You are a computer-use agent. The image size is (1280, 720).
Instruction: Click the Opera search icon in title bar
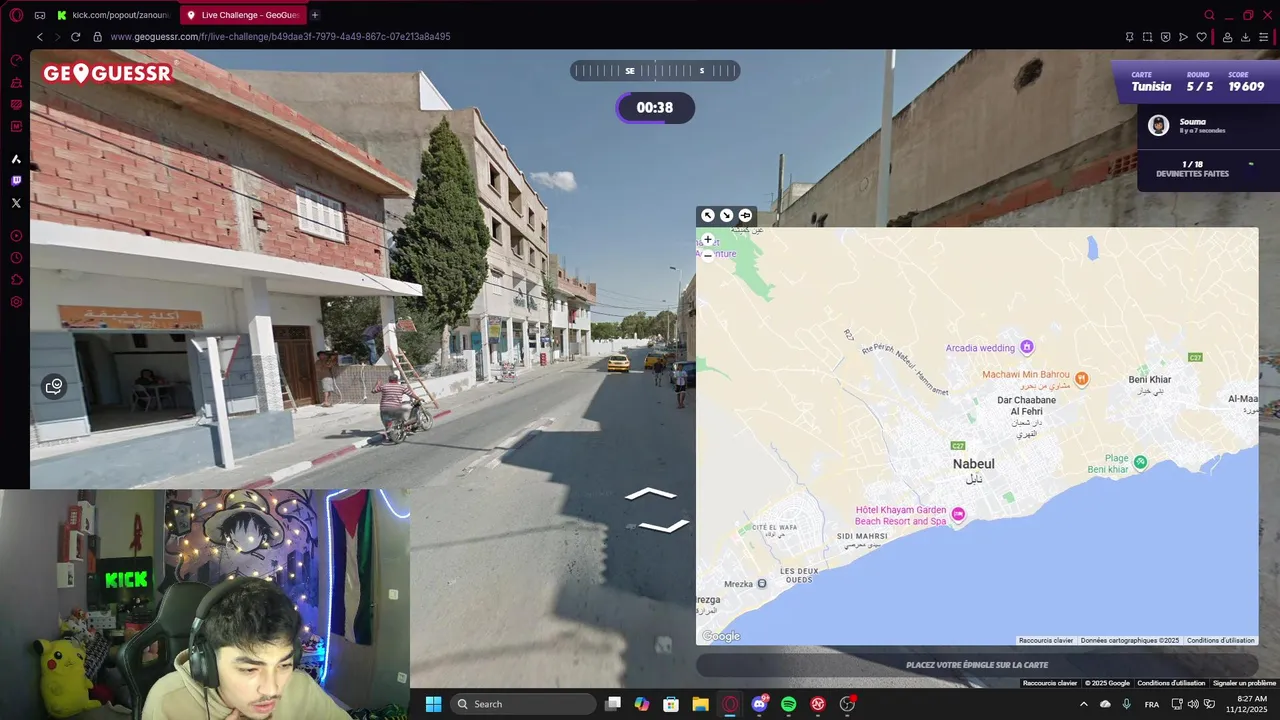[1209, 15]
